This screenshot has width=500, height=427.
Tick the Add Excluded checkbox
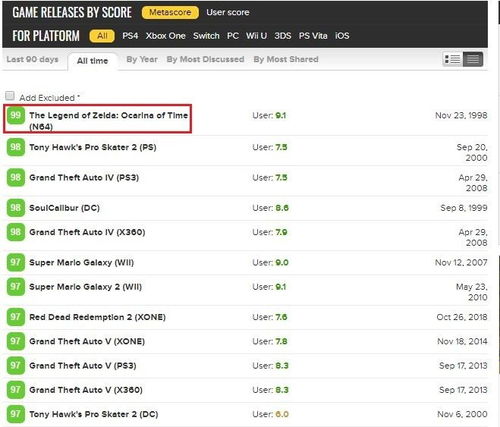pos(10,96)
